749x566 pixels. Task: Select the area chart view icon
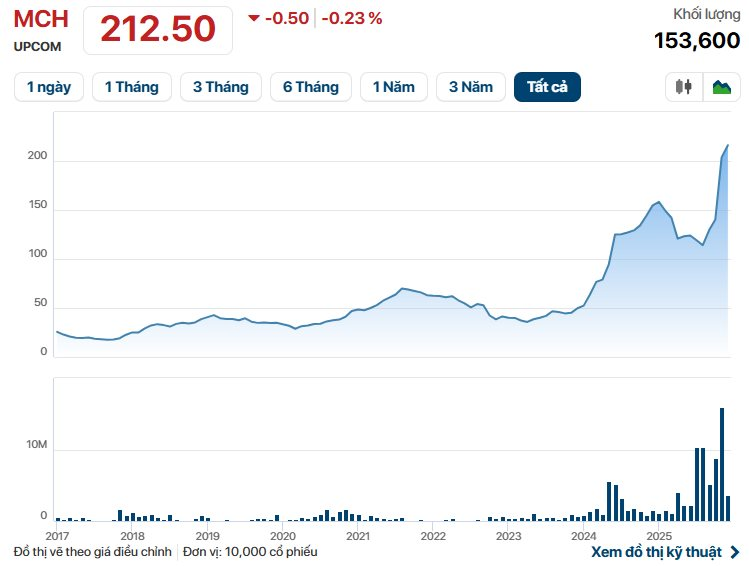(x=721, y=87)
